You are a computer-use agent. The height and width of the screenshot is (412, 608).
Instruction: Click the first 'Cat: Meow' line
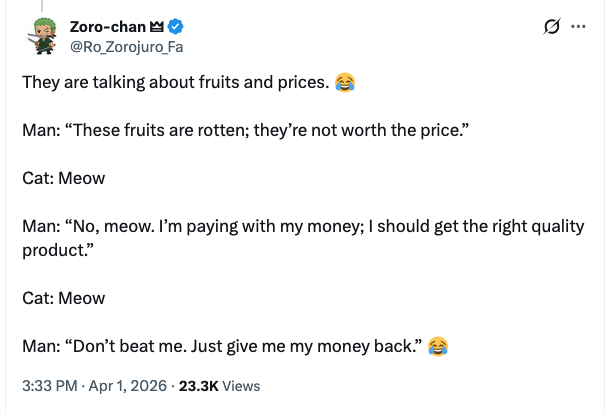click(63, 178)
